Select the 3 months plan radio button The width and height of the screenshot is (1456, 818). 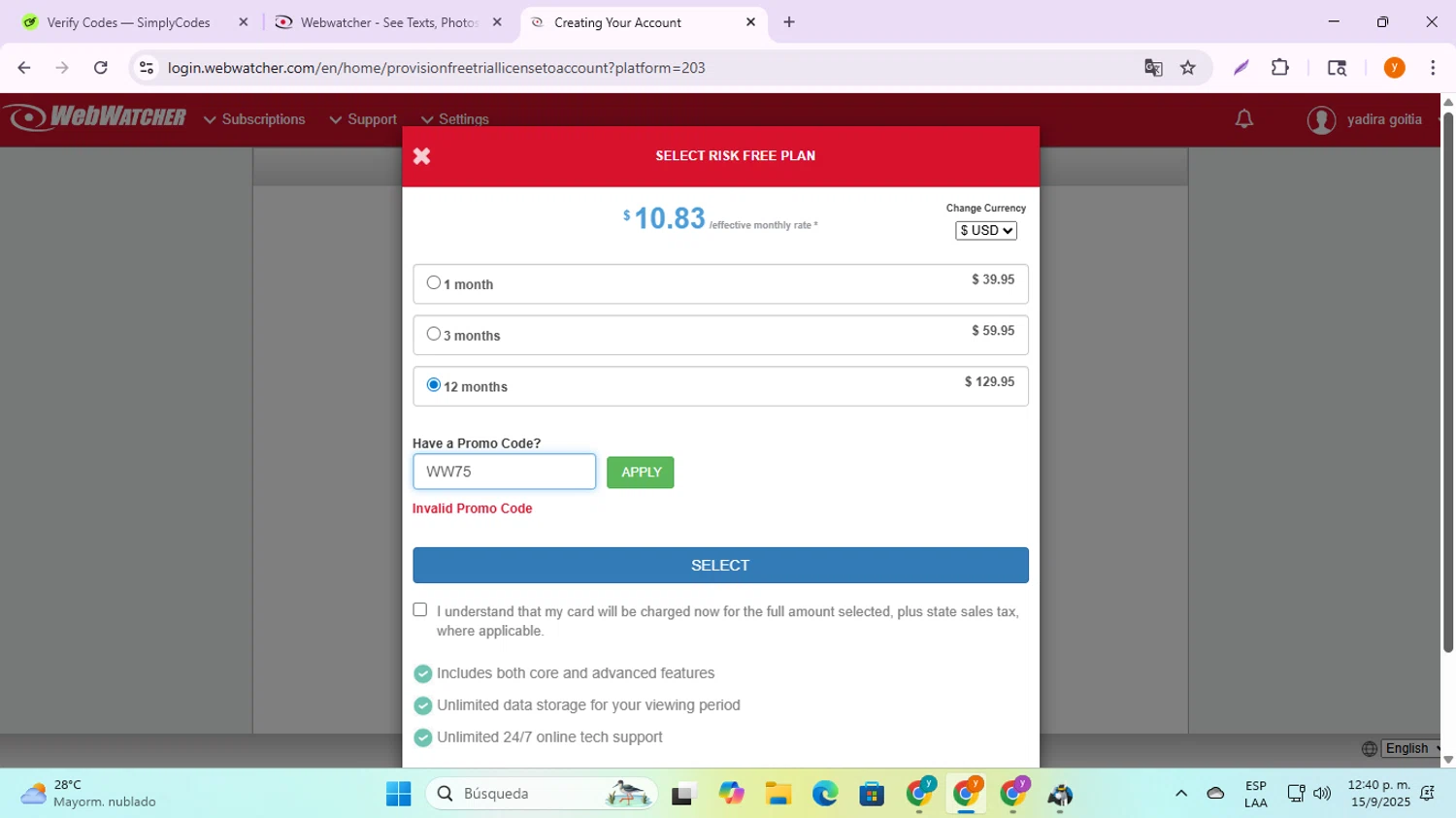(434, 334)
